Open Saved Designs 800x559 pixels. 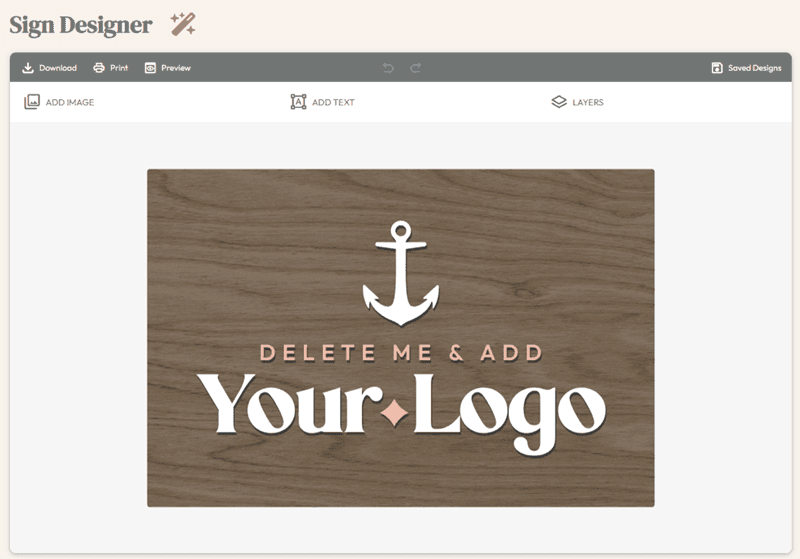755,68
